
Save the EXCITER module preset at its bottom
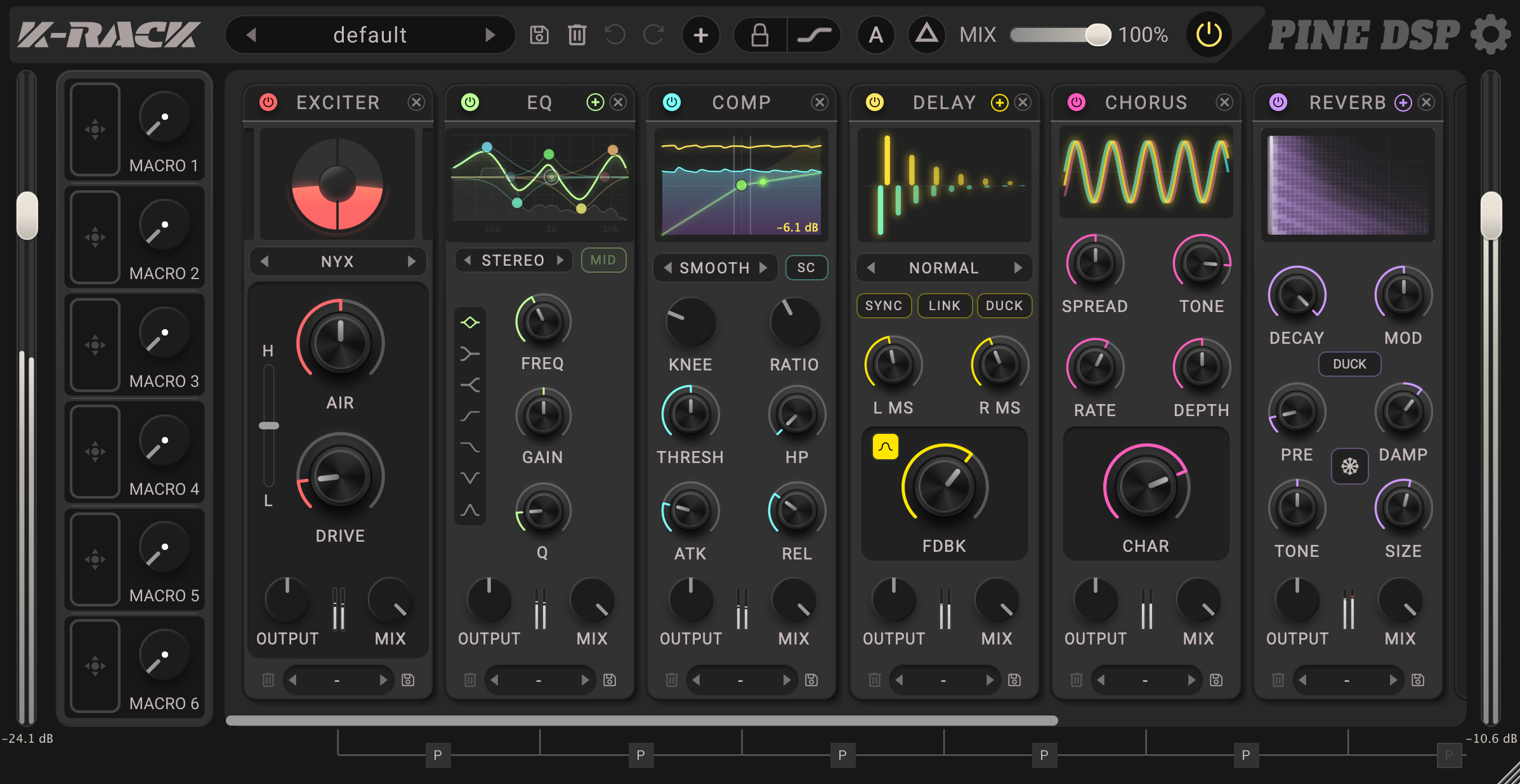[x=408, y=680]
